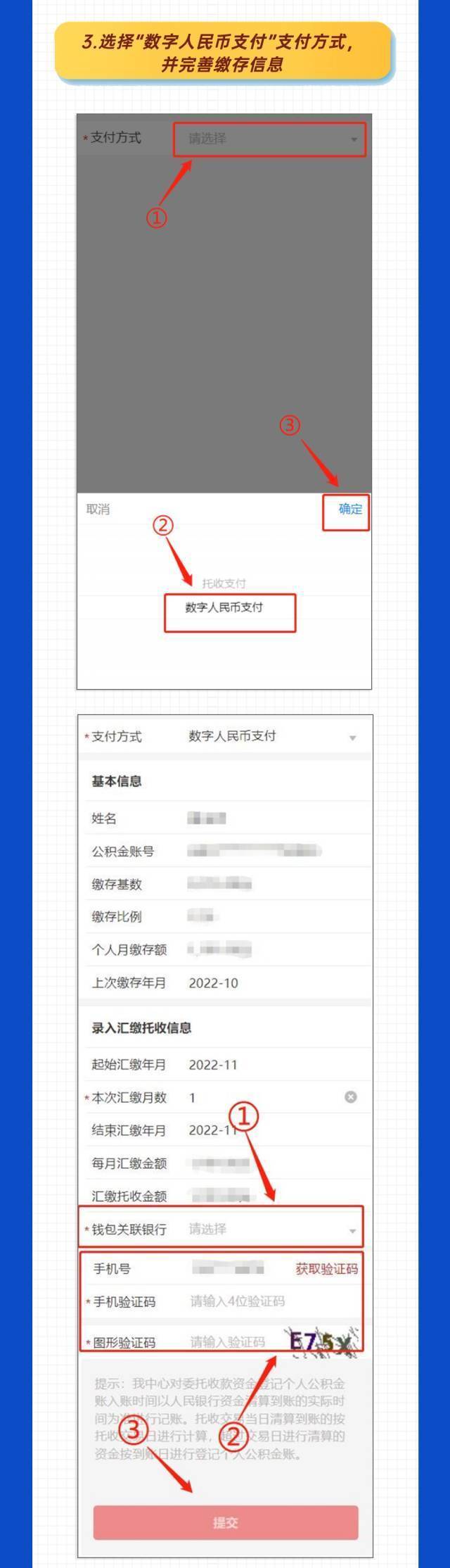Tap 取消 in the picker
Image resolution: width=450 pixels, height=1568 pixels.
[98, 509]
